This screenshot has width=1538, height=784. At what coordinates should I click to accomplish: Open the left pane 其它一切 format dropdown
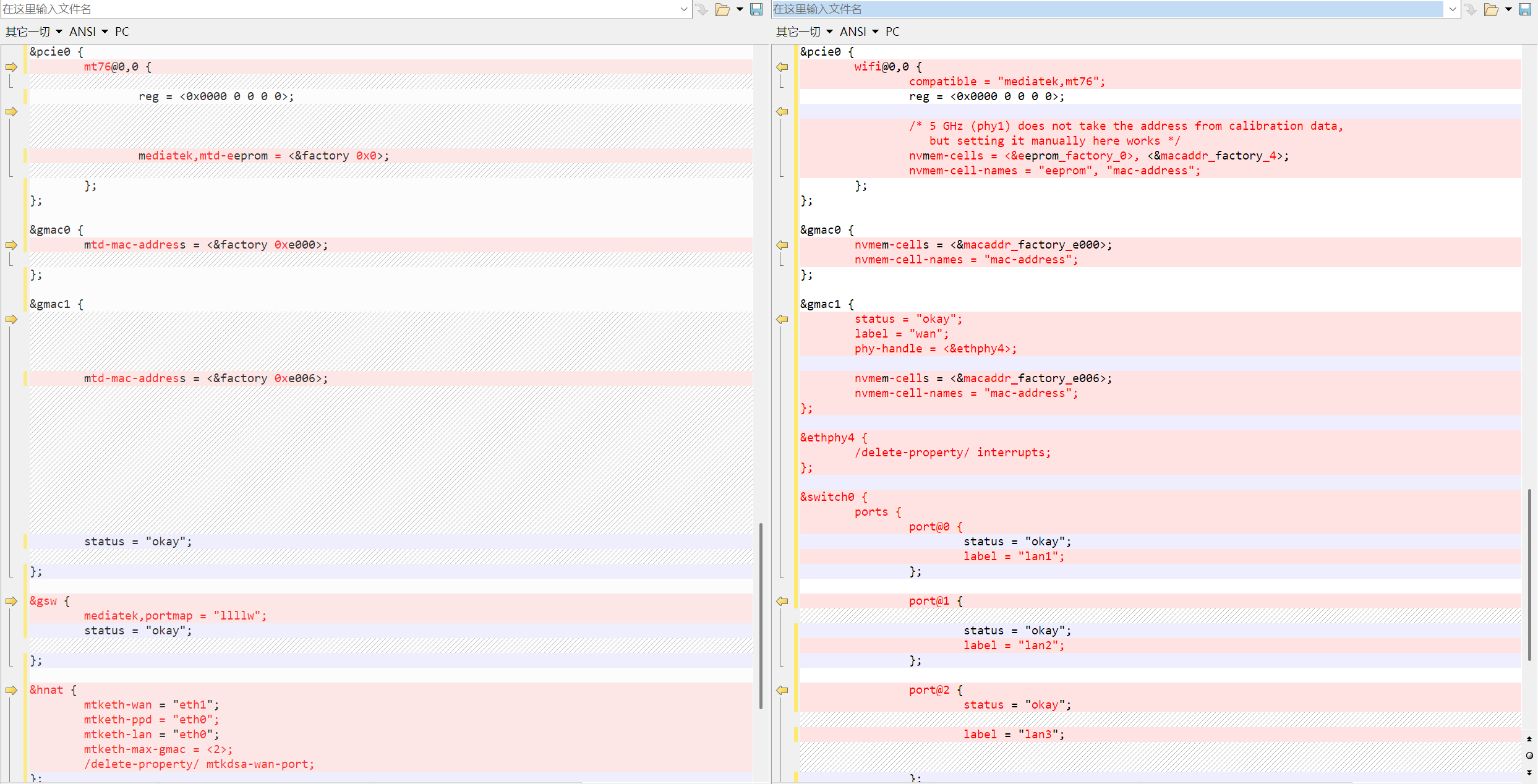tap(34, 32)
